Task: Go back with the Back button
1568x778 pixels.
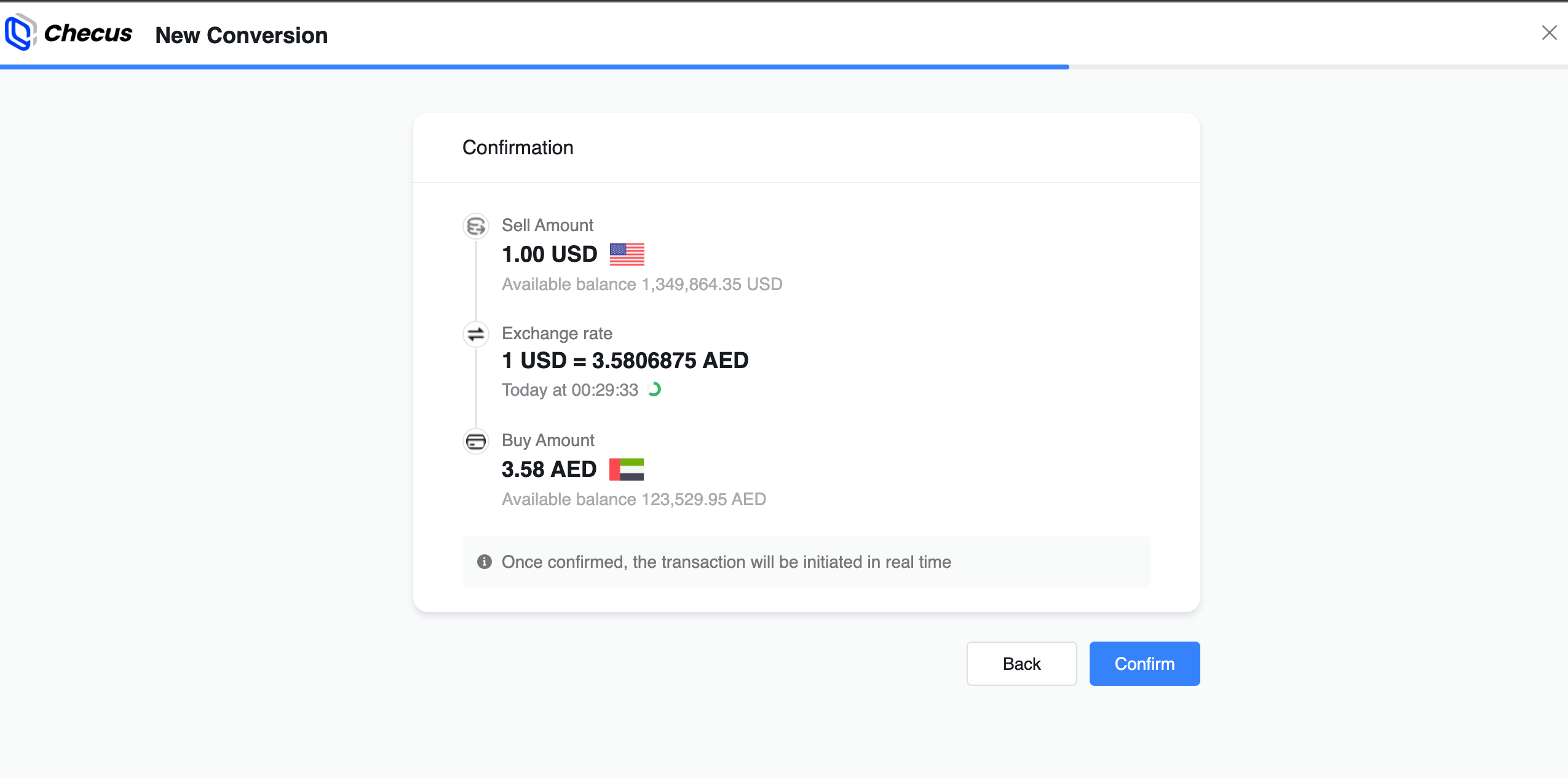Action: 1021,664
